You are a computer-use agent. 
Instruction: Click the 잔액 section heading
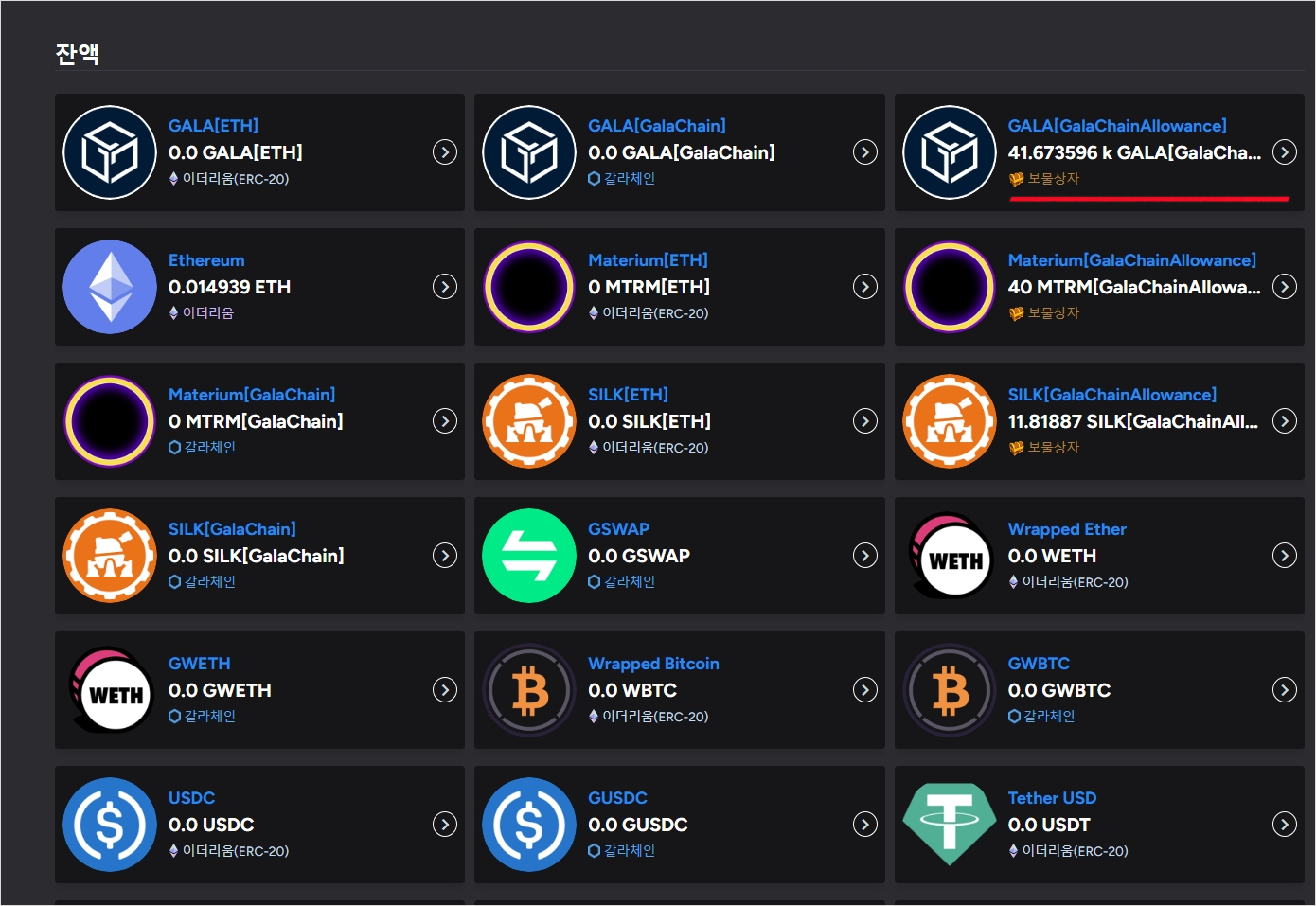coord(78,54)
